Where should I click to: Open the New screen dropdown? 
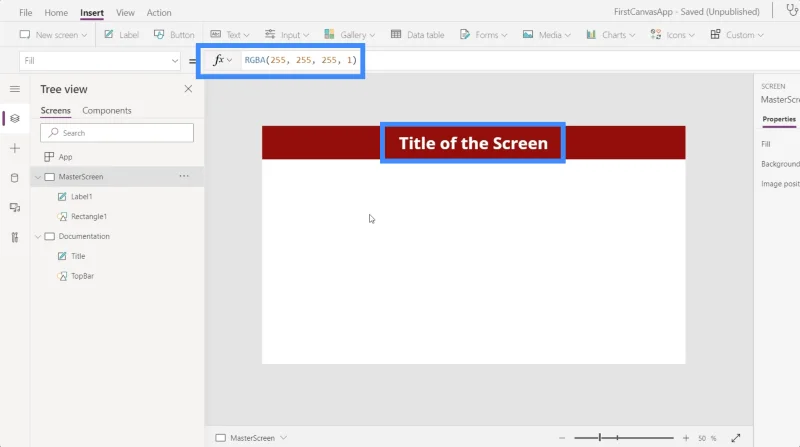coord(53,35)
